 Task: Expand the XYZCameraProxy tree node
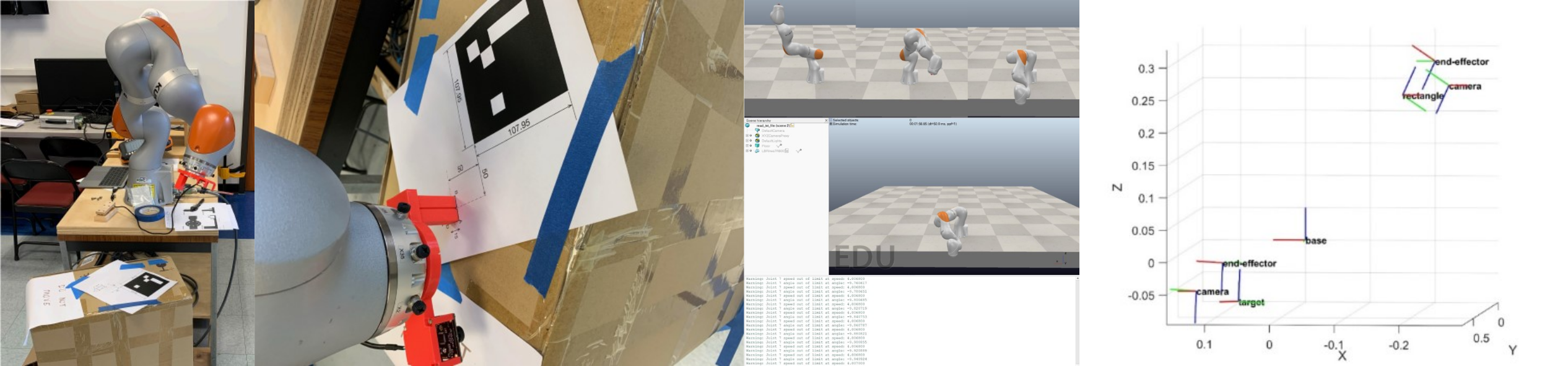coord(747,136)
